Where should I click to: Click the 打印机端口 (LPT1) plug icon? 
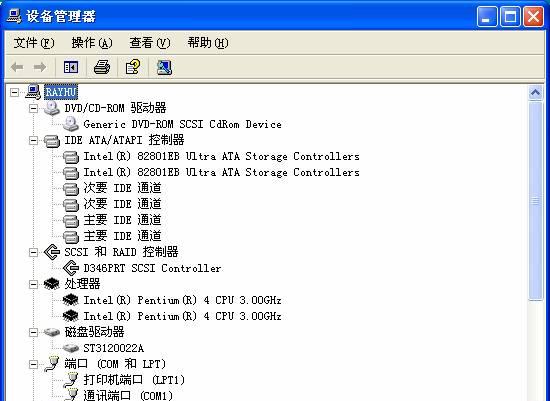point(71,380)
